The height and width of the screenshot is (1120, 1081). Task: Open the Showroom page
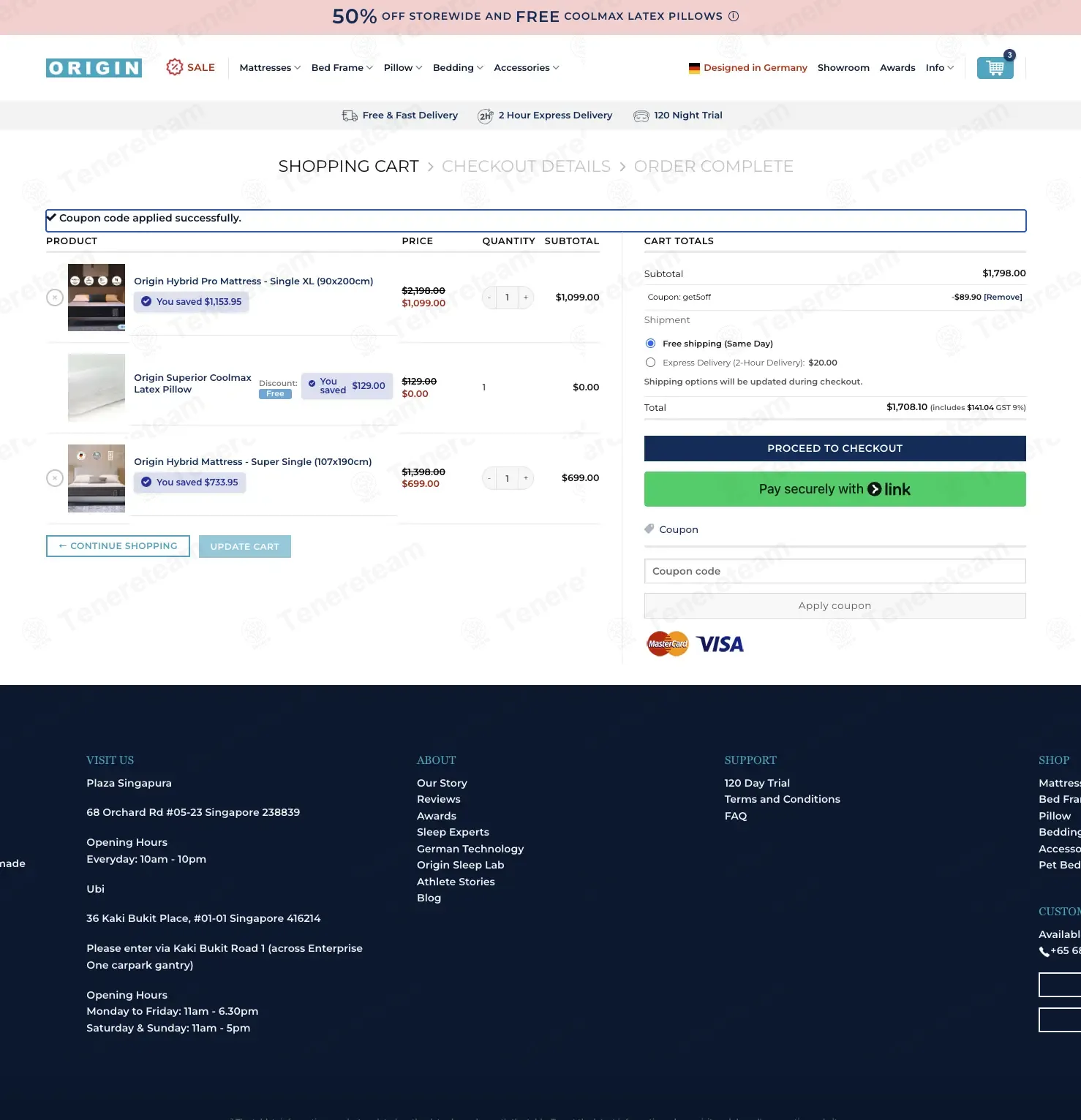(x=843, y=68)
